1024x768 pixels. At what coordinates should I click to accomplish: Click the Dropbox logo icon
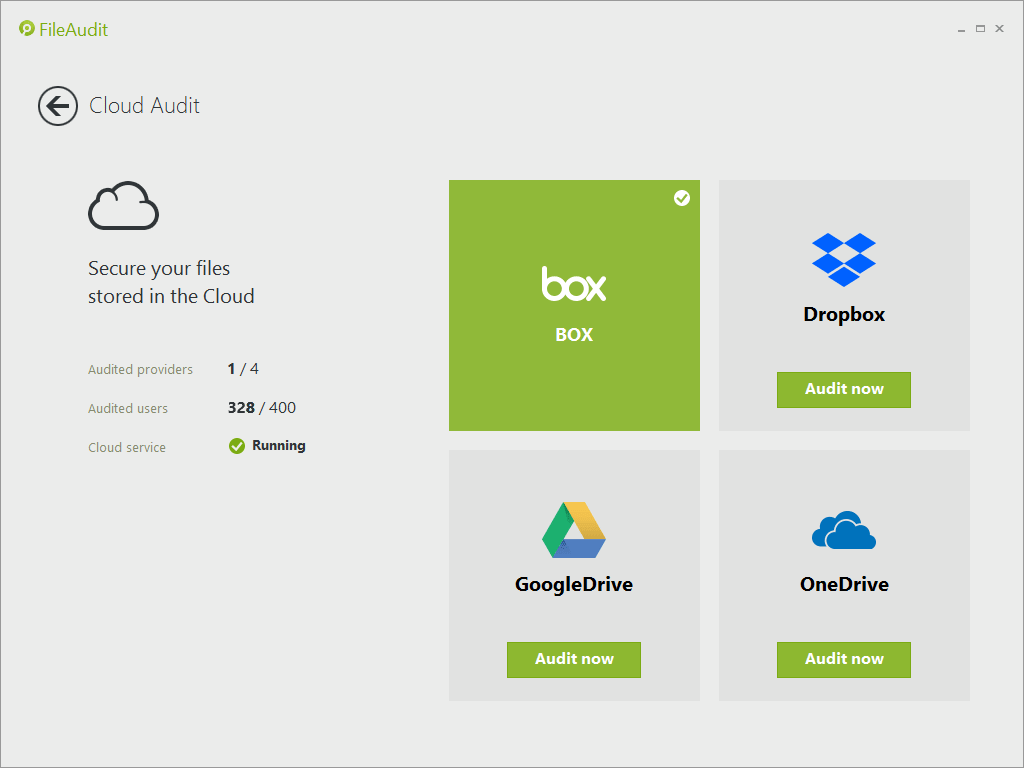(844, 259)
